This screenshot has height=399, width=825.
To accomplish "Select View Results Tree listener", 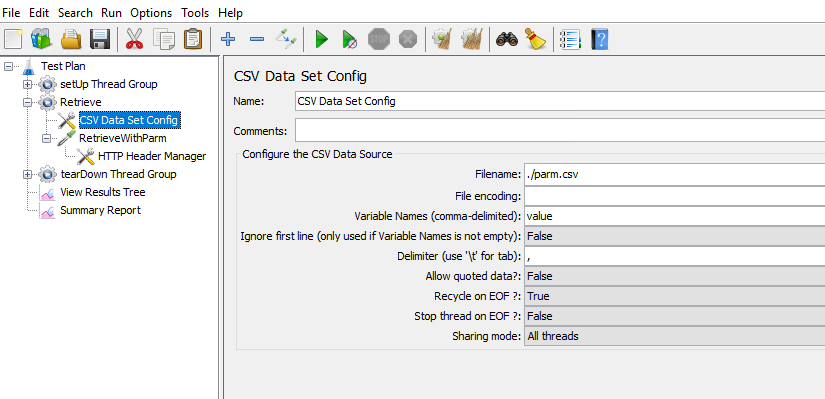I will 103,192.
